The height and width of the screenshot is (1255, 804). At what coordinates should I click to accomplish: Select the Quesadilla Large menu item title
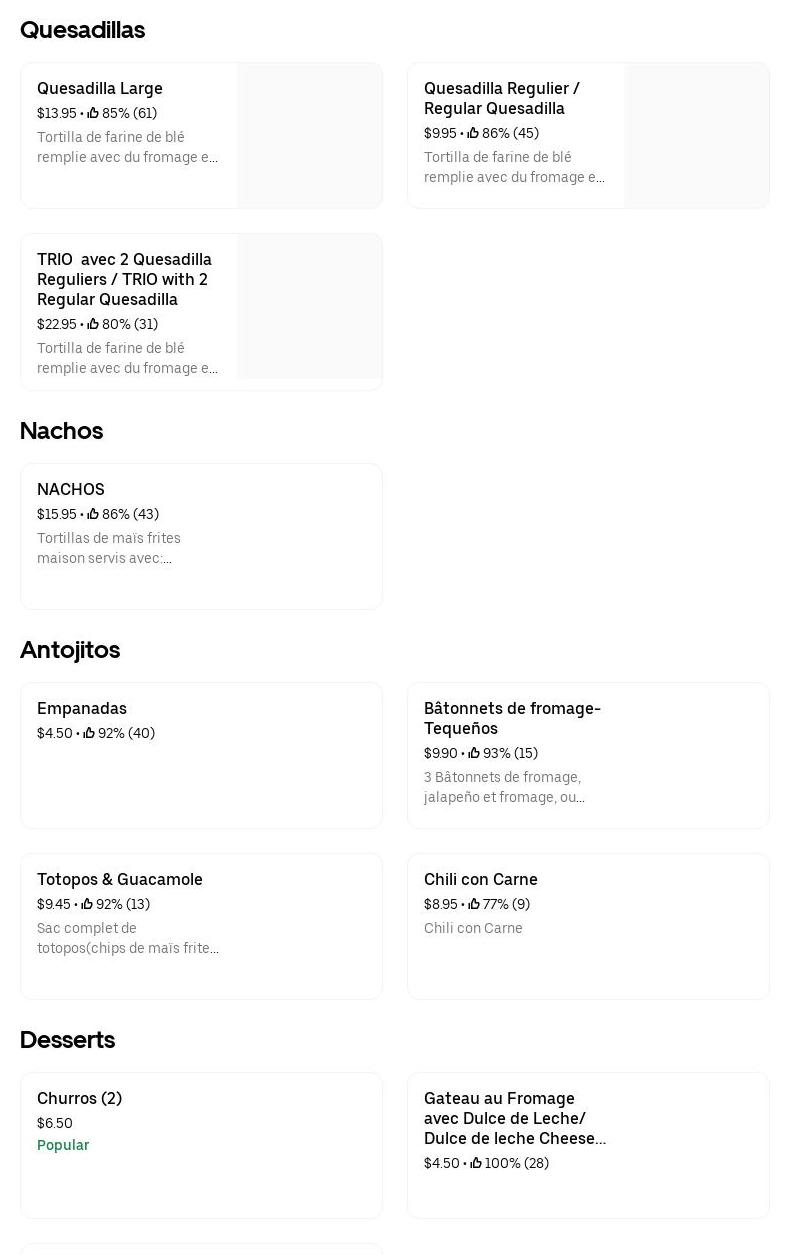click(100, 89)
